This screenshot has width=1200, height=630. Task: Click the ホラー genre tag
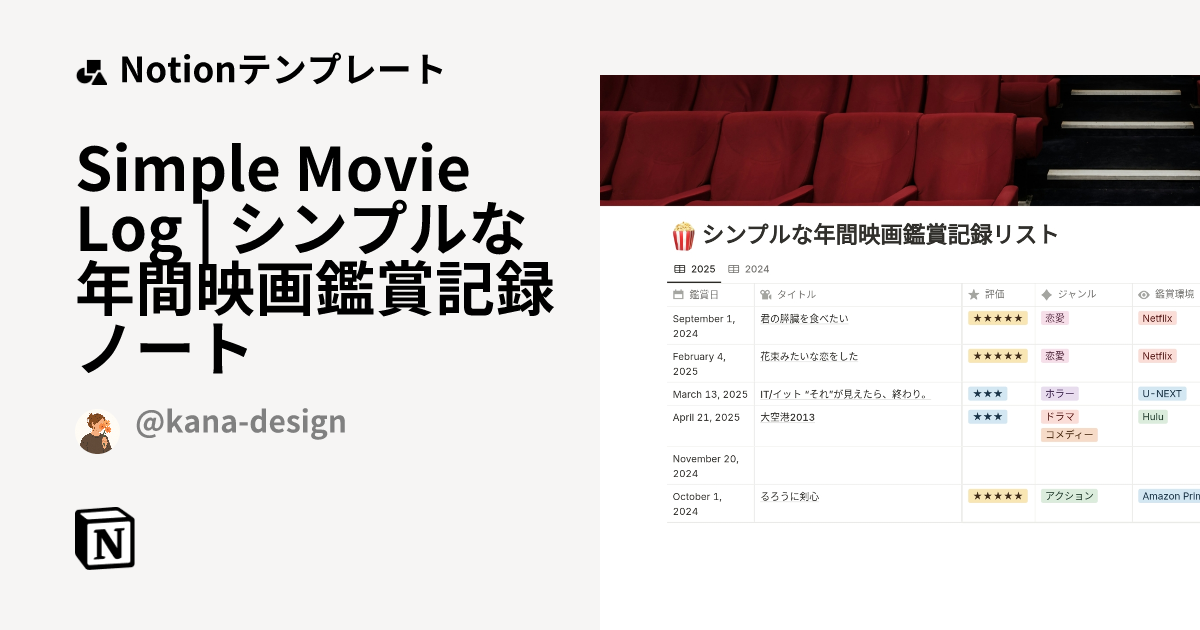[x=1059, y=393]
